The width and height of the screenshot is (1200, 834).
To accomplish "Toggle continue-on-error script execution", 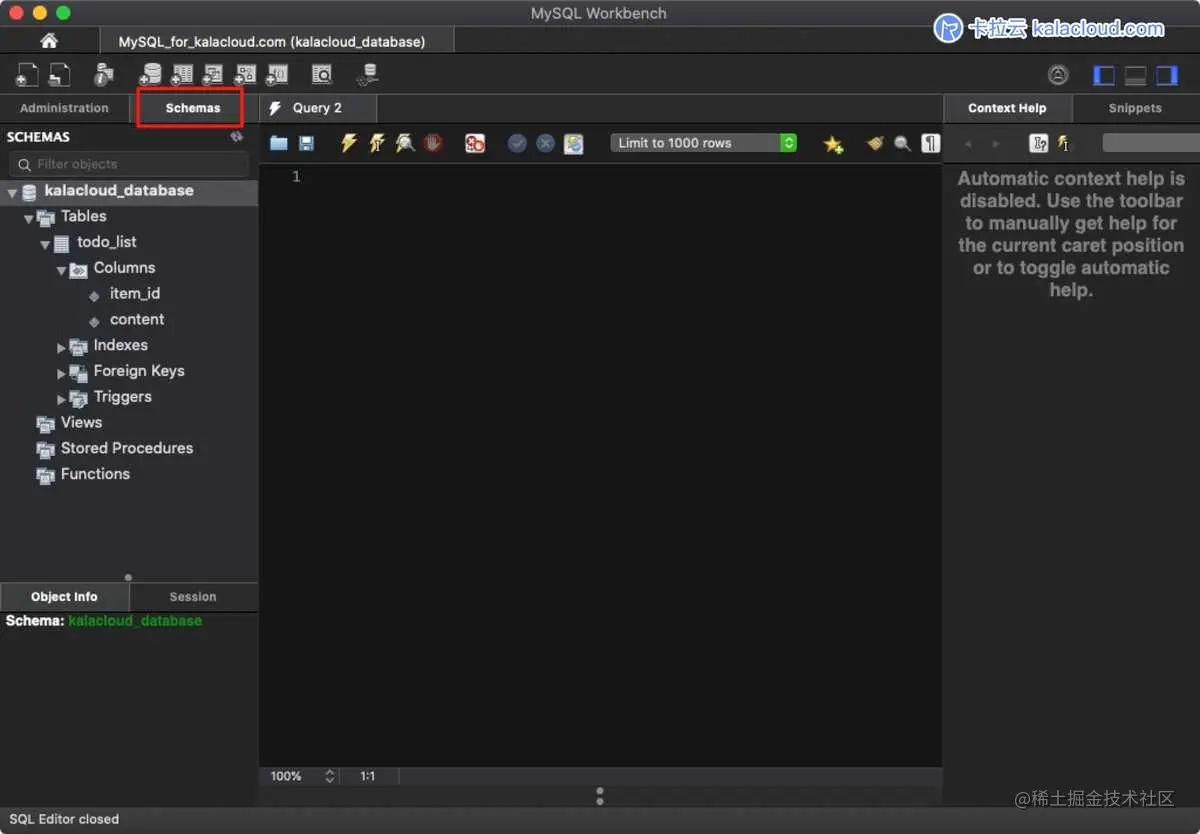I will pos(475,143).
